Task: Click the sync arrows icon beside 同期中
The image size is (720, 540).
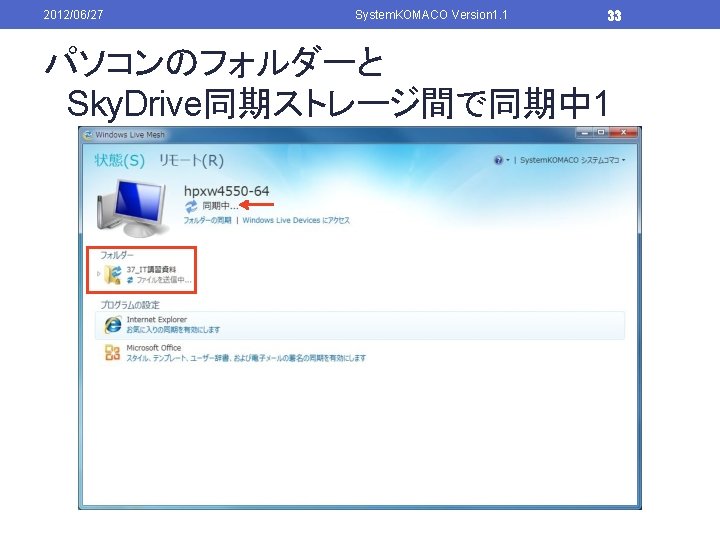Action: click(191, 206)
